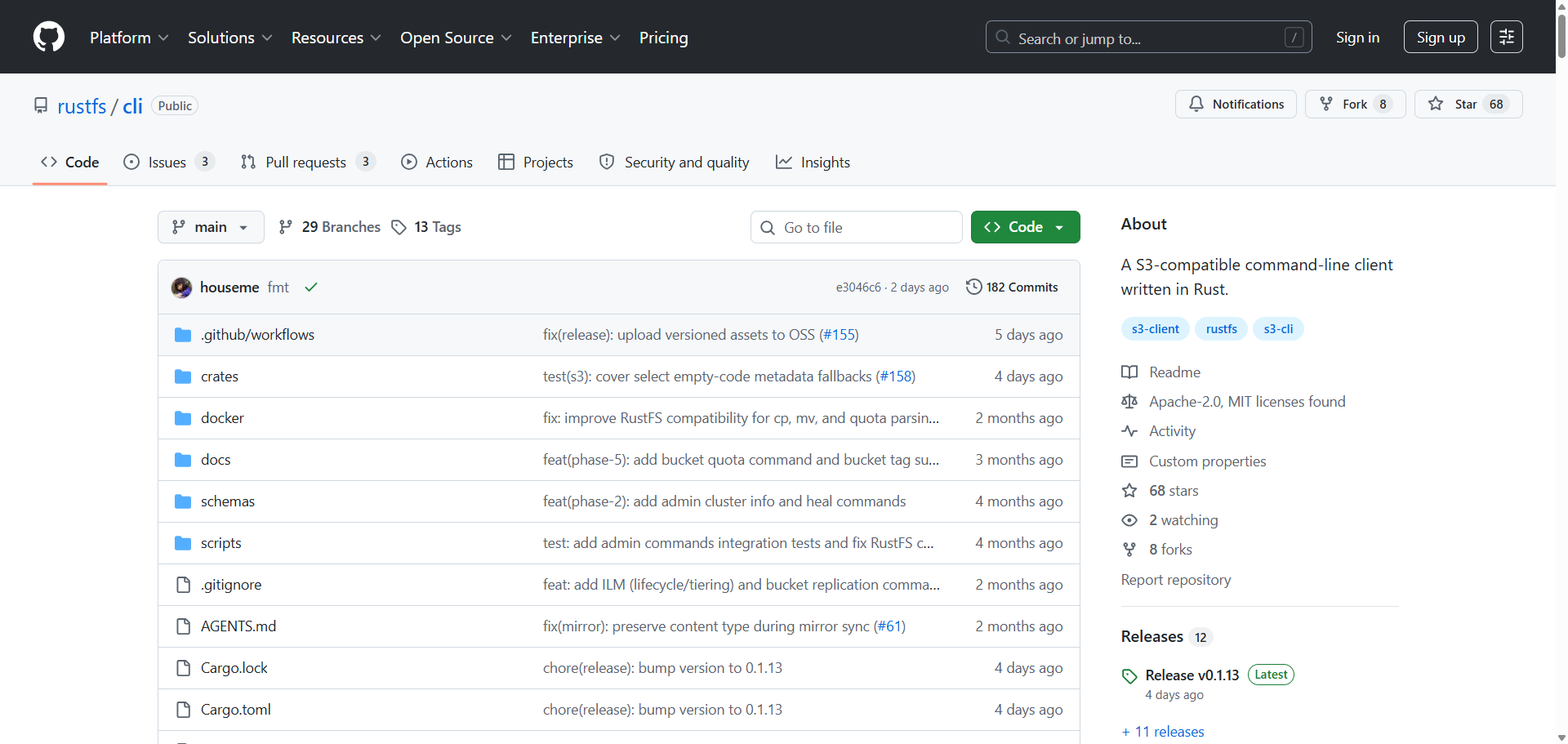The image size is (1568, 744).
Task: Expand the Resources navigation dropdown
Action: [x=336, y=38]
